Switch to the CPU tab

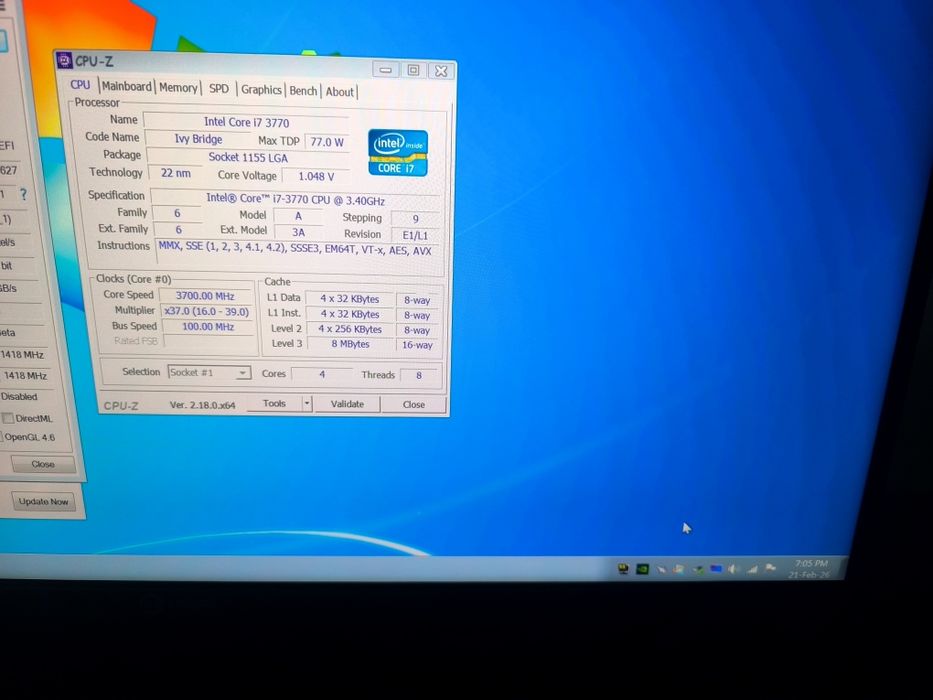point(80,85)
